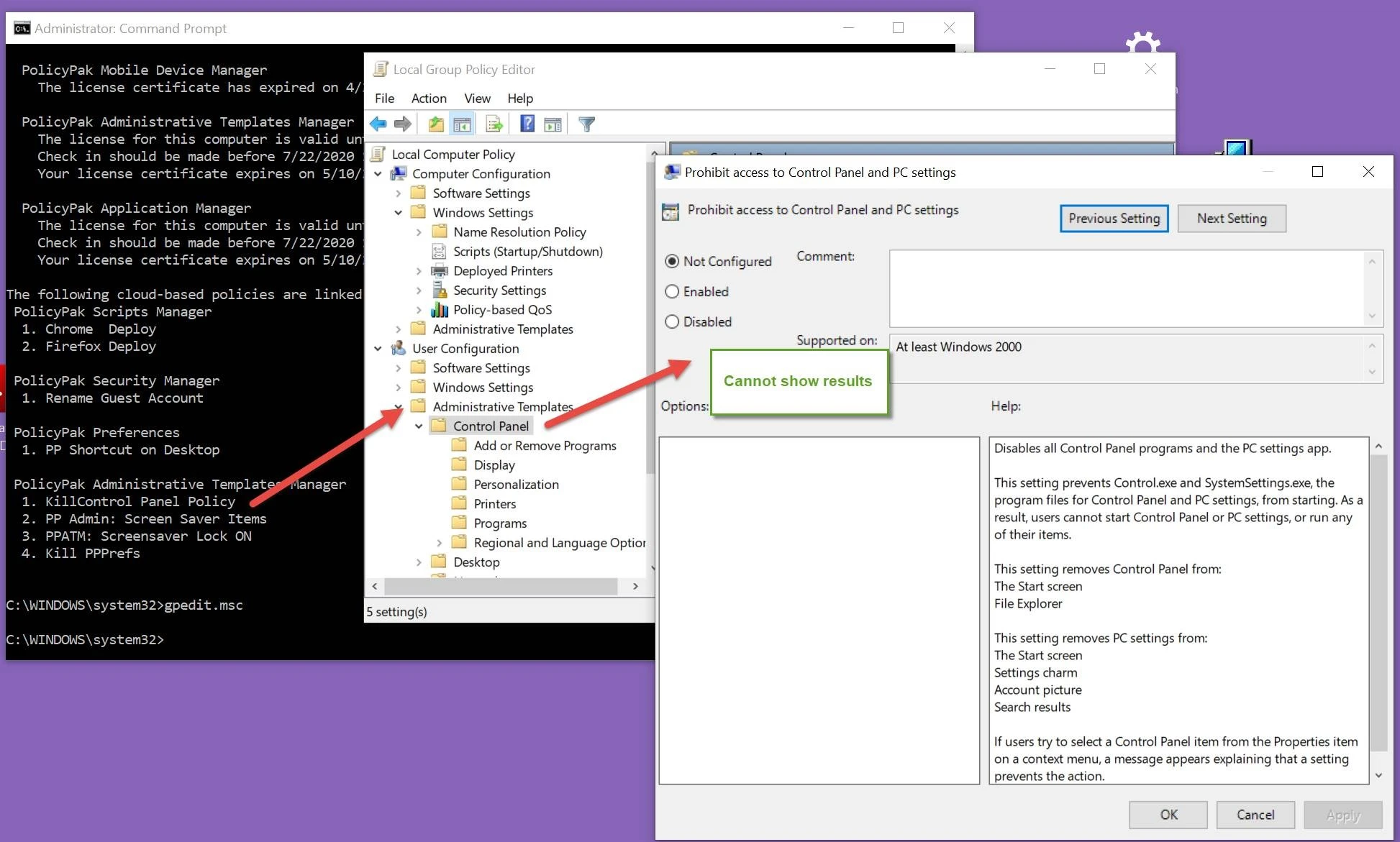Select the Enabled radio button
Viewport: 1400px width, 842px height.
tap(672, 291)
